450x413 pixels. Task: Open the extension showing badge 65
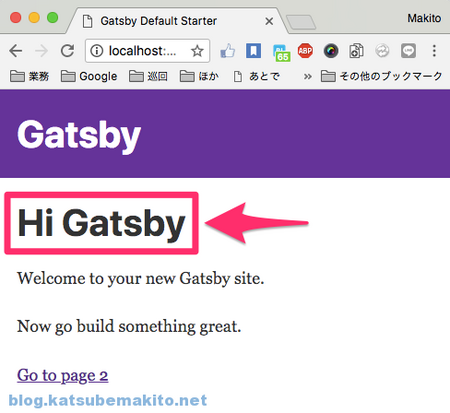tap(281, 53)
